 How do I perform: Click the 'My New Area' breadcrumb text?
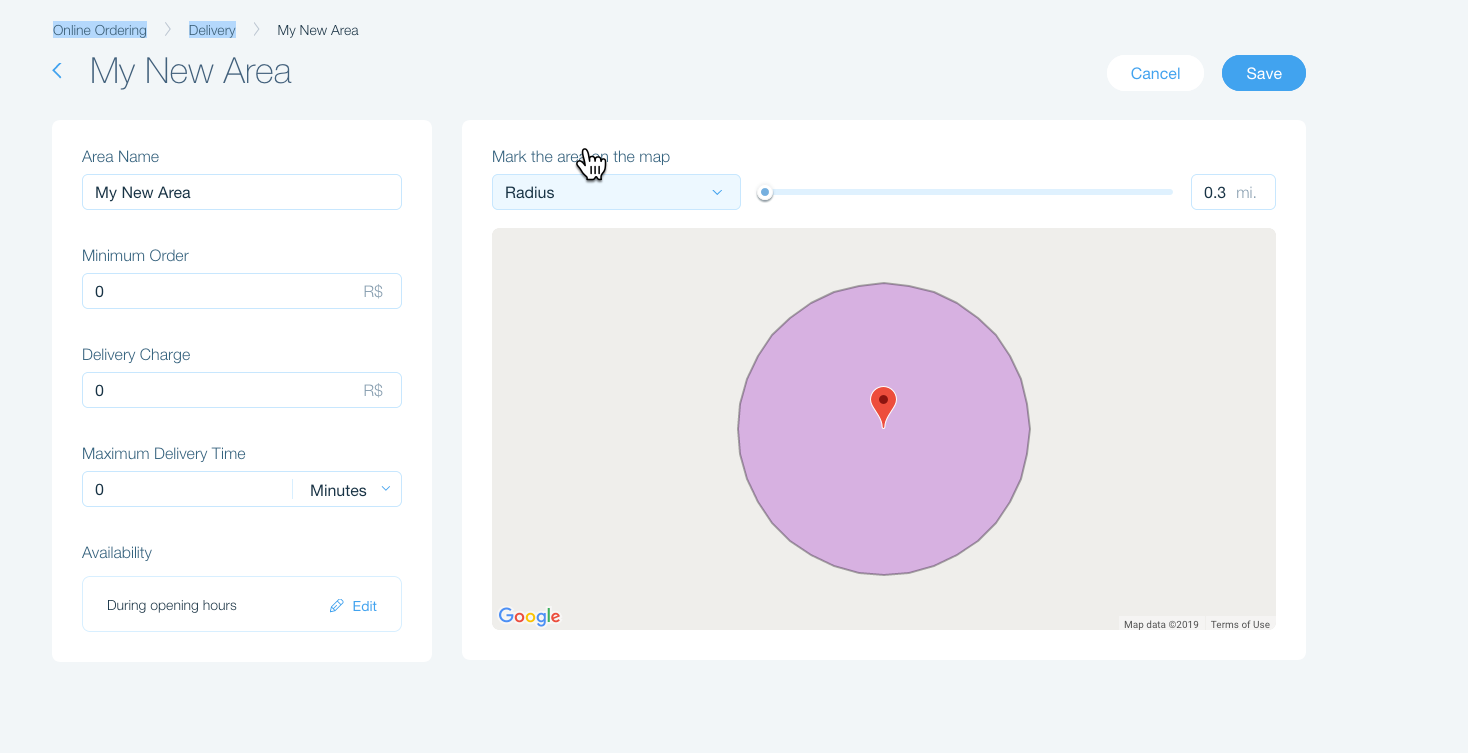318,30
